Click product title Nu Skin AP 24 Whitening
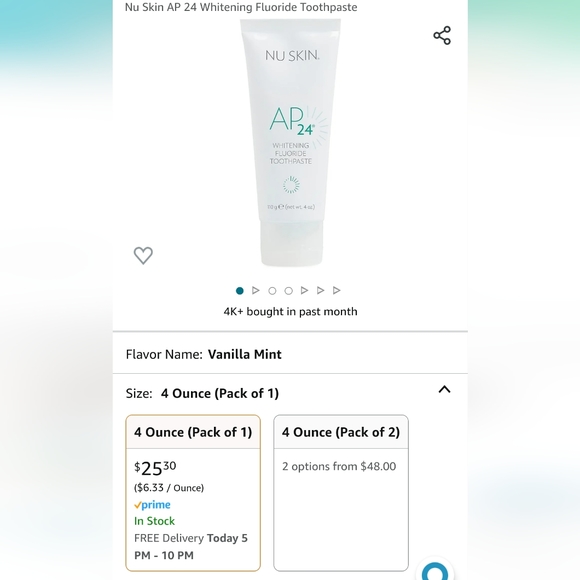580x580 pixels. pos(241,7)
